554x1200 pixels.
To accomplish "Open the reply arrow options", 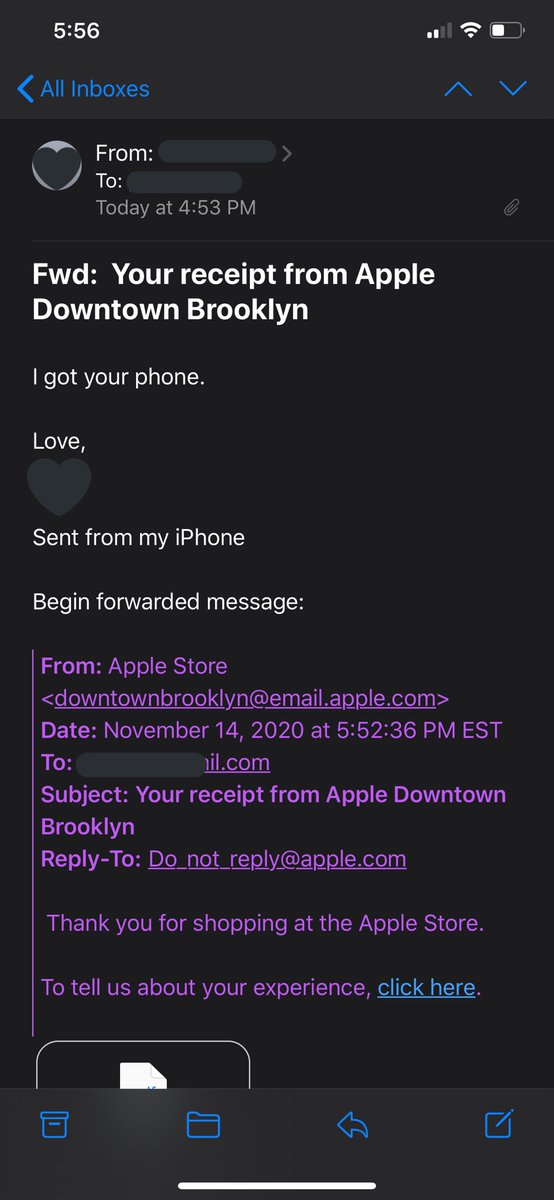I will [352, 1125].
